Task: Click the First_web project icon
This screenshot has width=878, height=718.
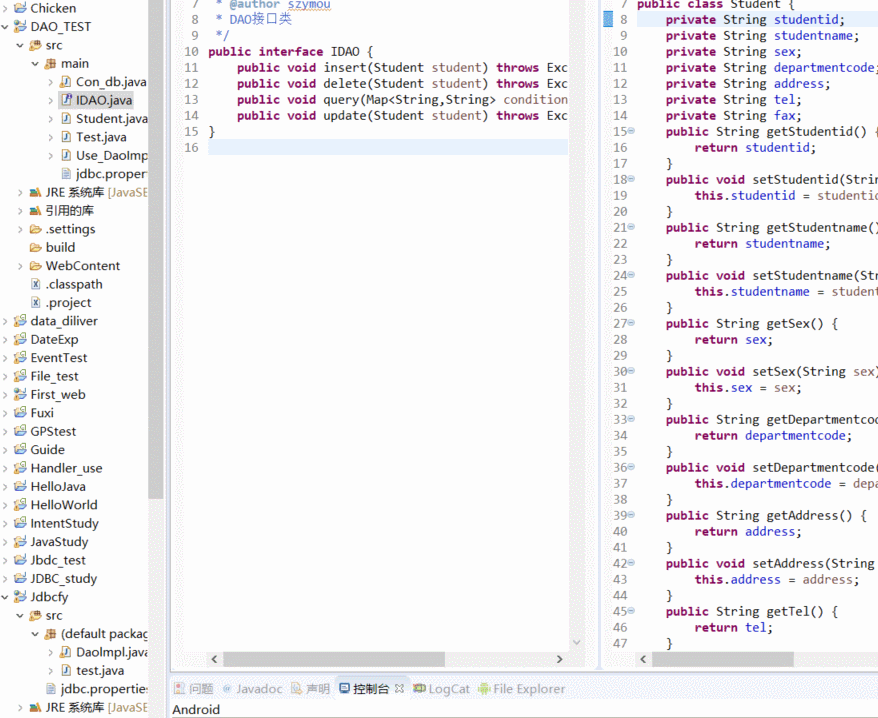Action: 20,395
